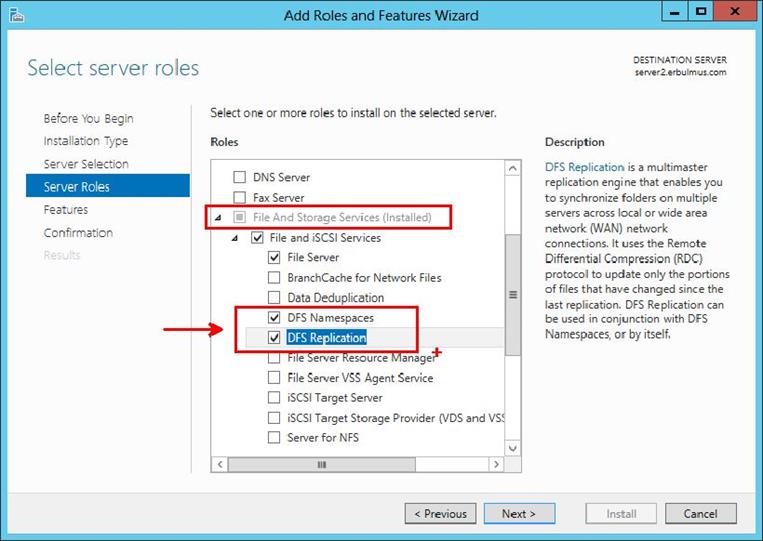The image size is (763, 541).
Task: Select Server Roles step
Action: pos(108,186)
